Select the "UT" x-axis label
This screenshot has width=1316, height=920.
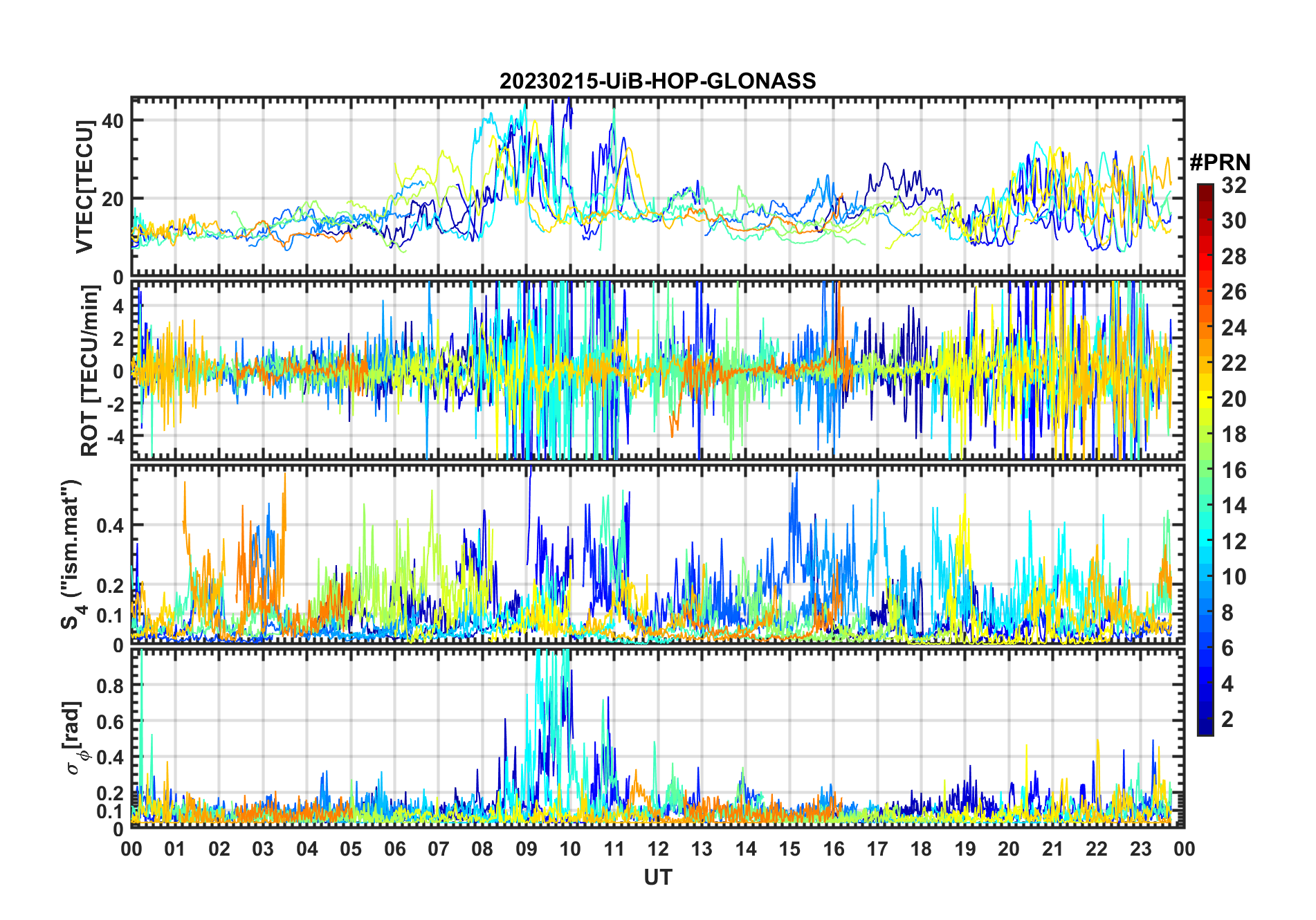pyautogui.click(x=658, y=878)
